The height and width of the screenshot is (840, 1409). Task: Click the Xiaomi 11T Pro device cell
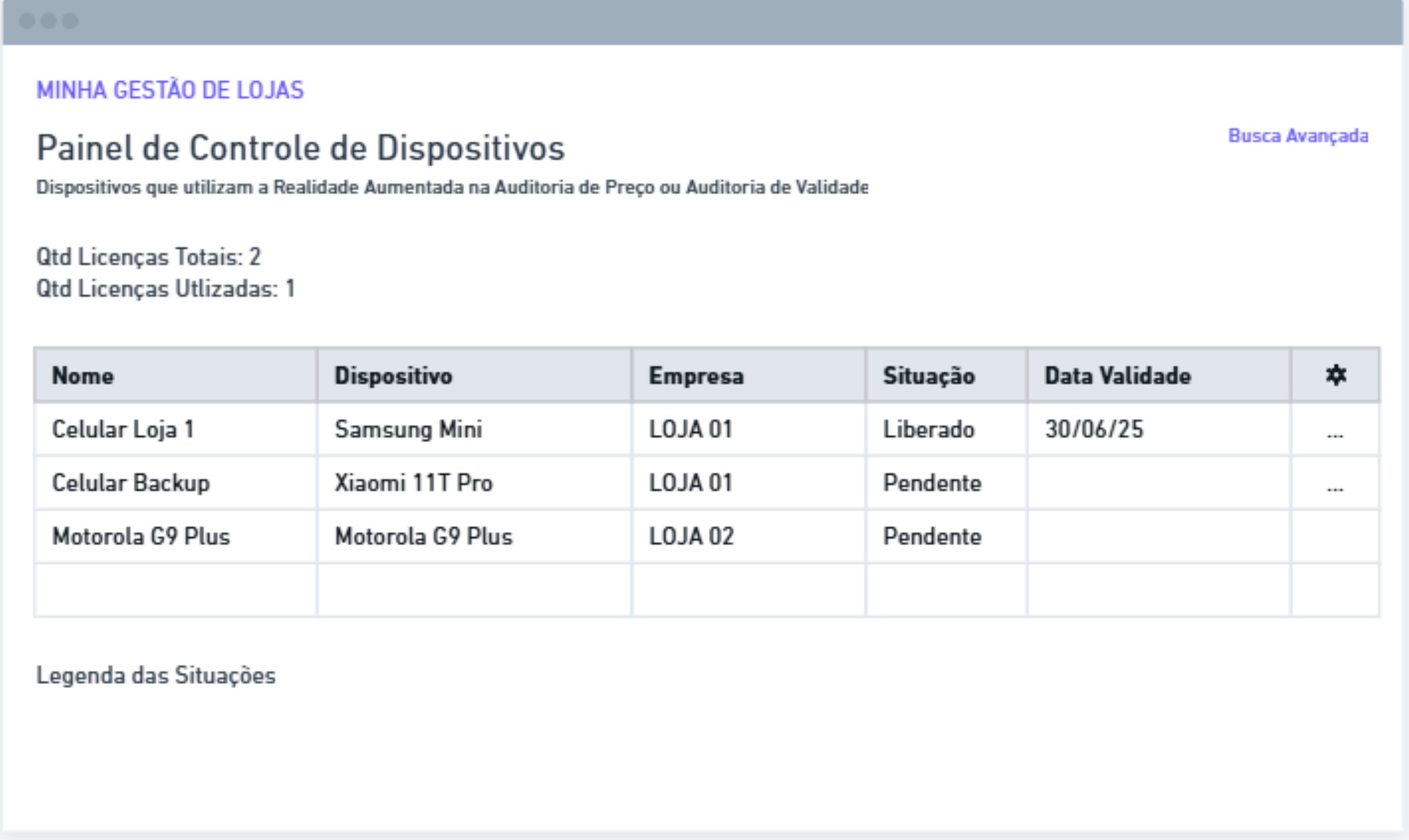click(x=414, y=483)
